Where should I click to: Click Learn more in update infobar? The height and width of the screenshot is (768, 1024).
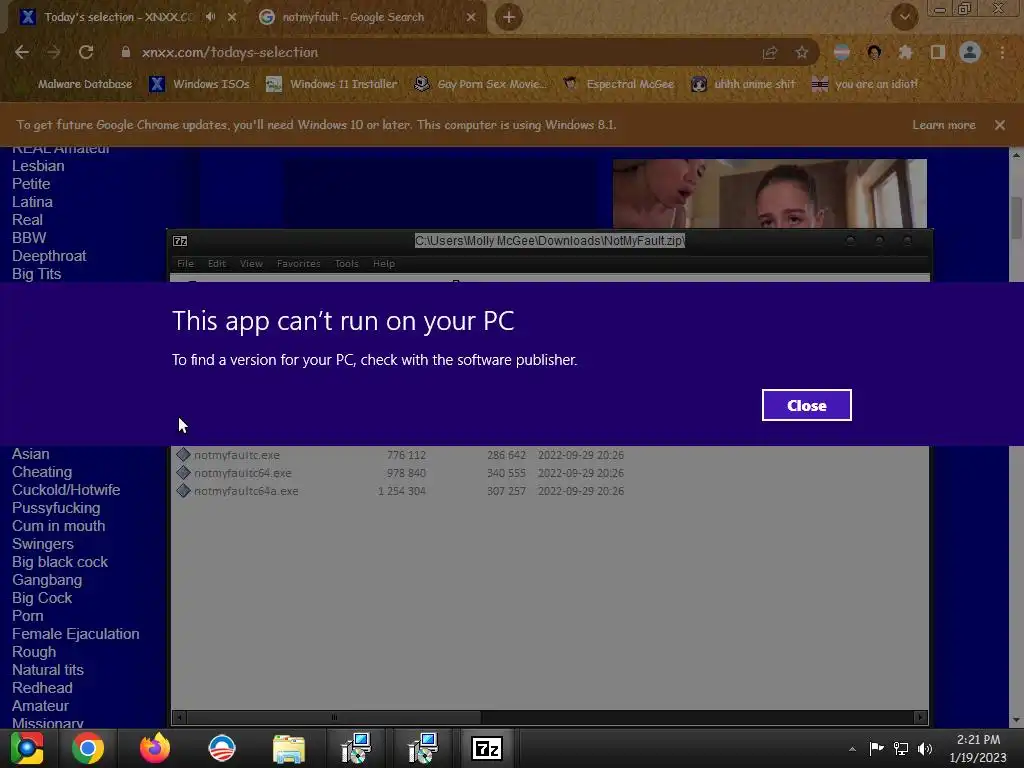(x=944, y=125)
